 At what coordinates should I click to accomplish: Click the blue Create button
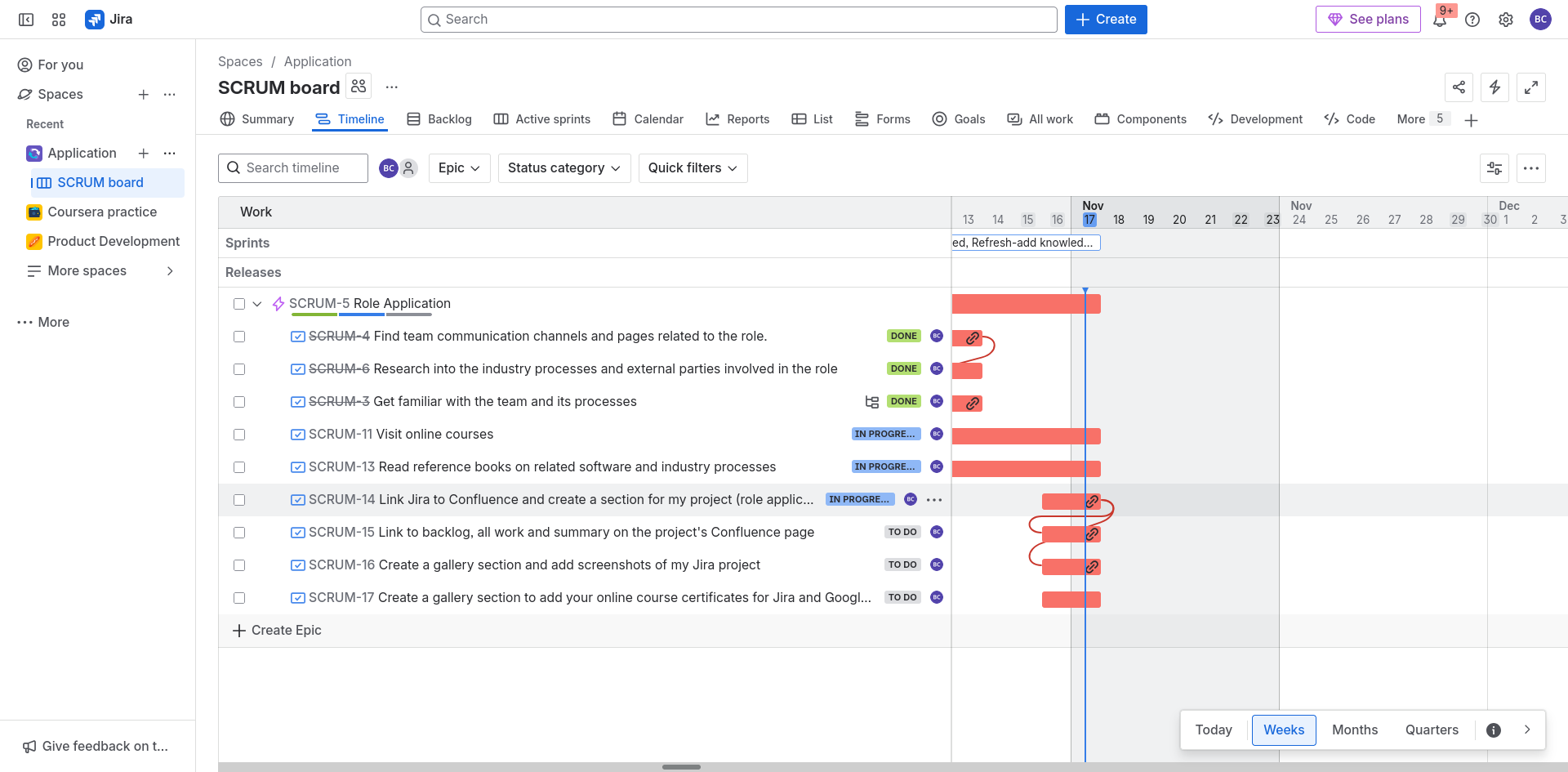click(x=1105, y=20)
